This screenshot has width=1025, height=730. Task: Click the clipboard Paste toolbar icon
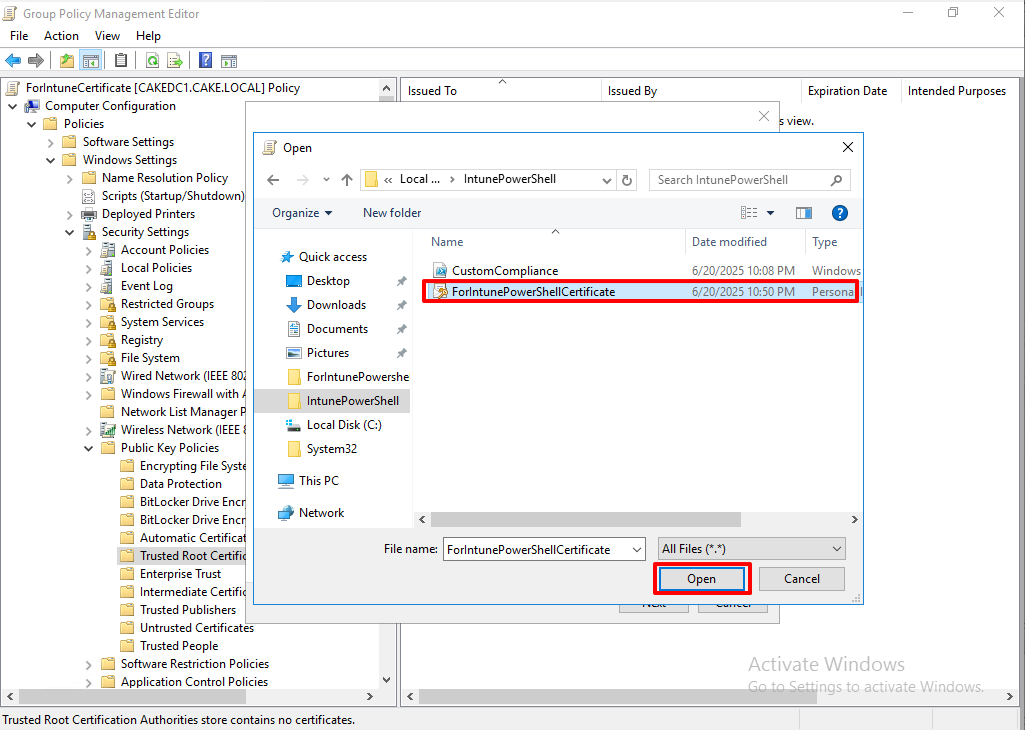121,61
